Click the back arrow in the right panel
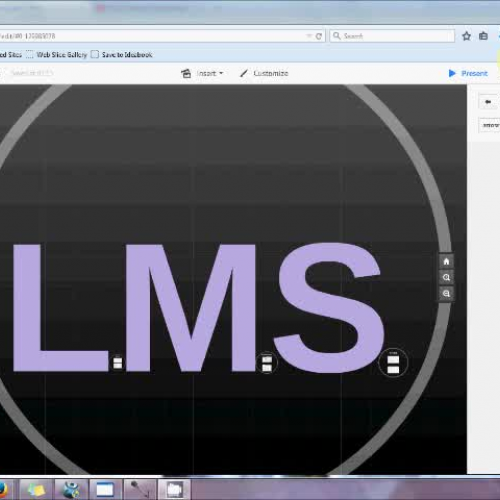 pyautogui.click(x=488, y=102)
